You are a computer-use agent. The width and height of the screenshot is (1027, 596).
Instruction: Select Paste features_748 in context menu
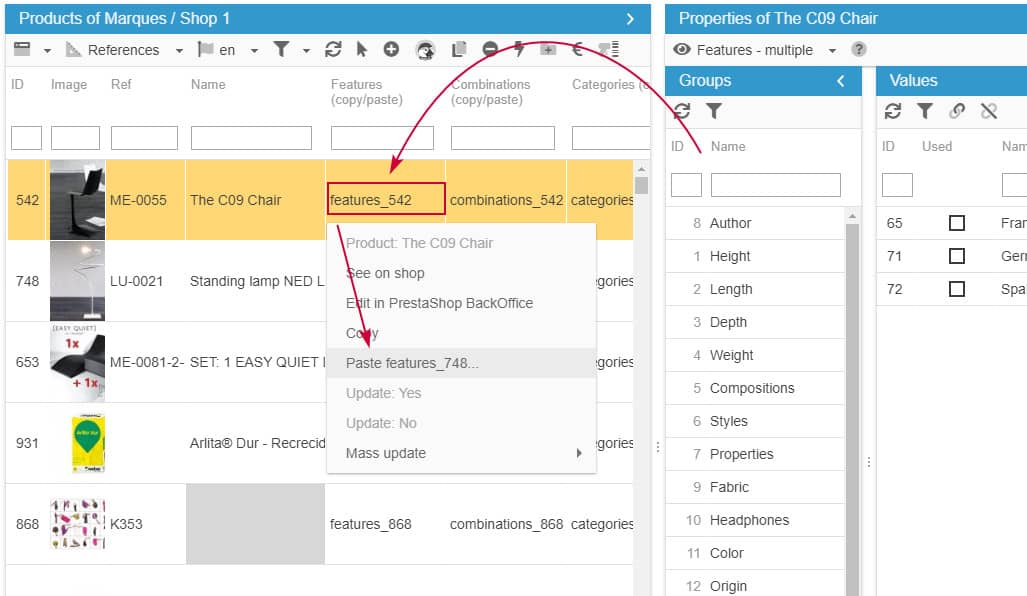412,363
